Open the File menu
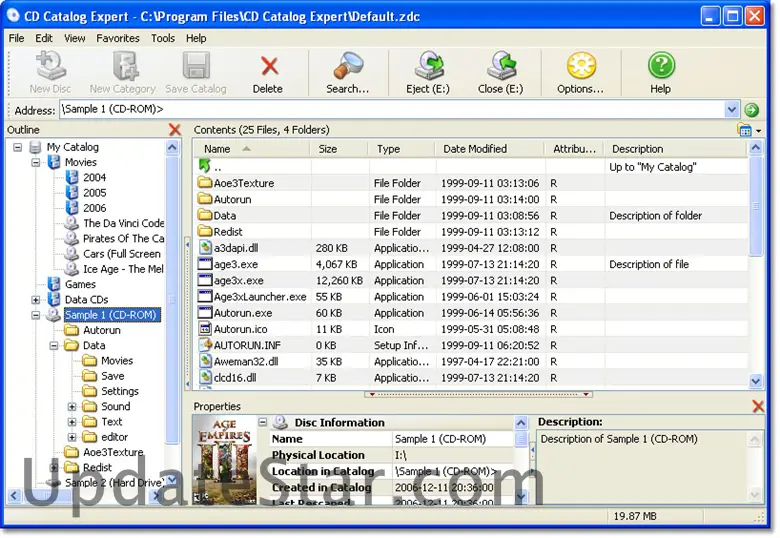Image resolution: width=780 pixels, height=538 pixels. point(16,38)
